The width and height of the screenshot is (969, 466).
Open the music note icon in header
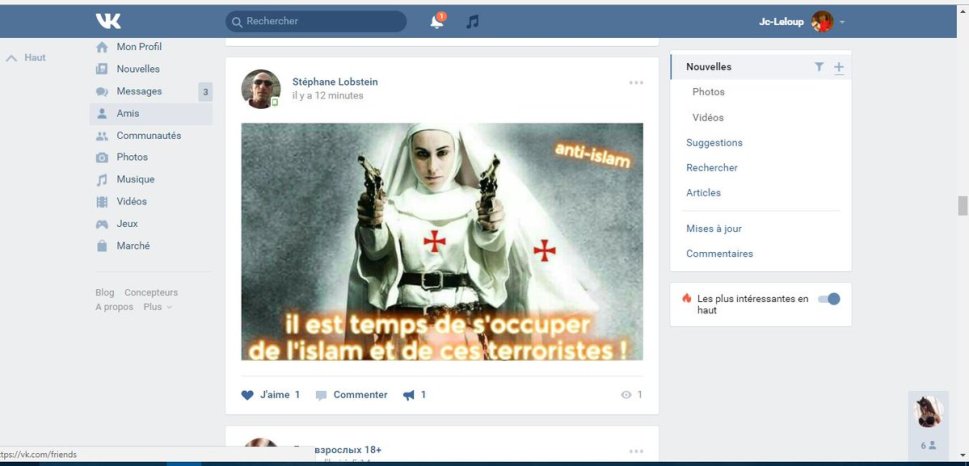pyautogui.click(x=472, y=22)
